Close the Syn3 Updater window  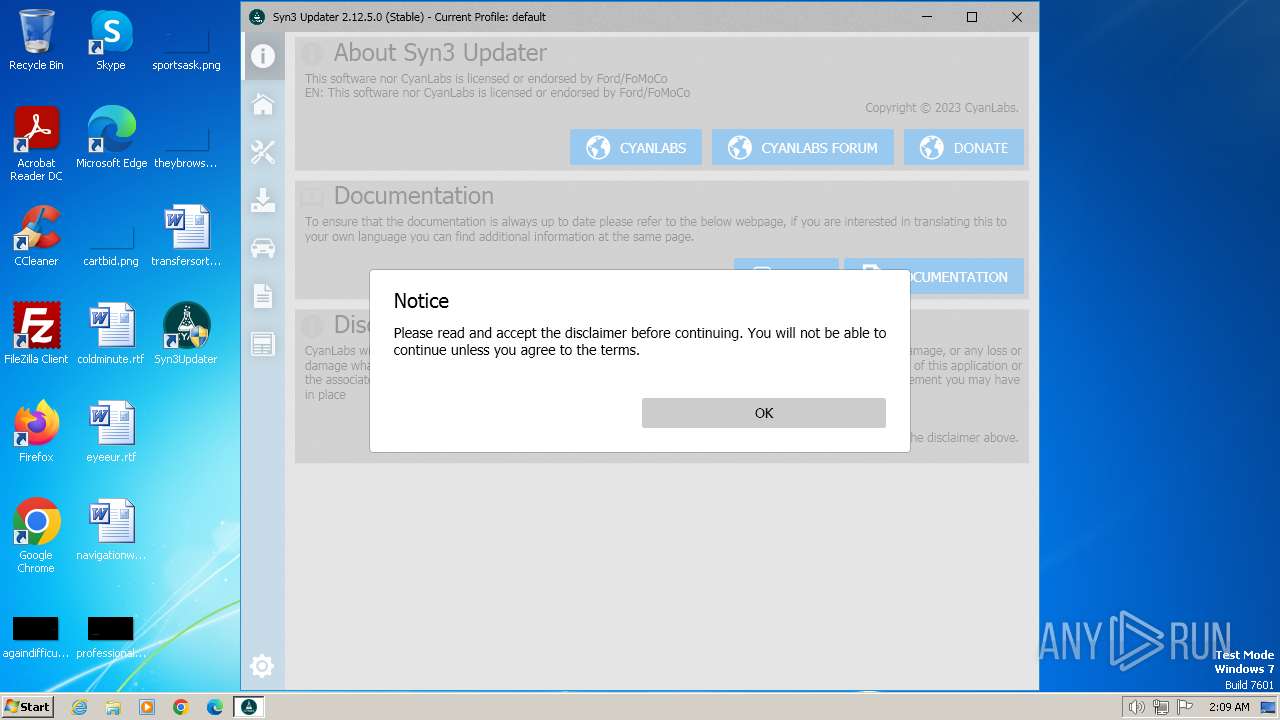click(x=1017, y=17)
